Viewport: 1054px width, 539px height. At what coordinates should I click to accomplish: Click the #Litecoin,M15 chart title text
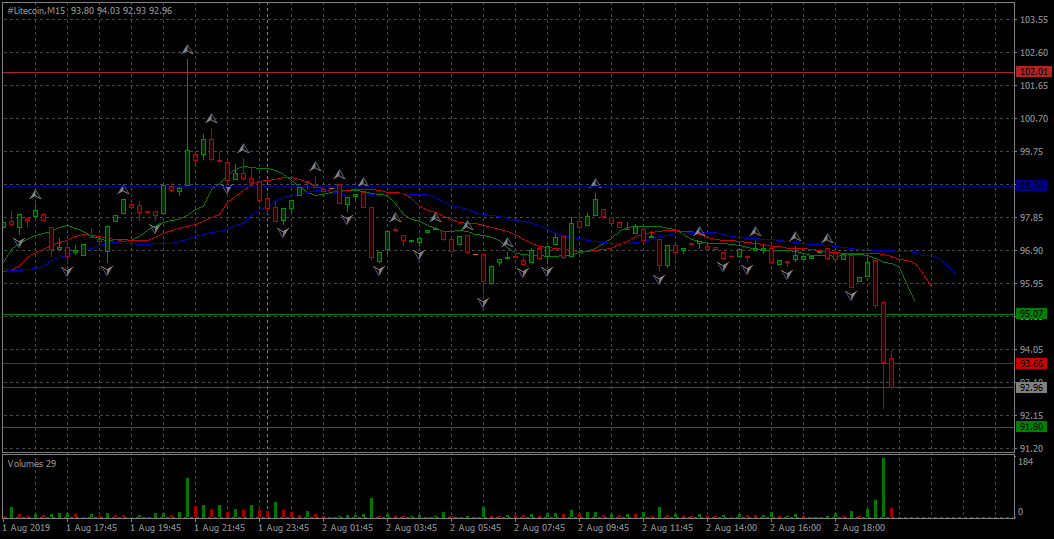(x=34, y=10)
